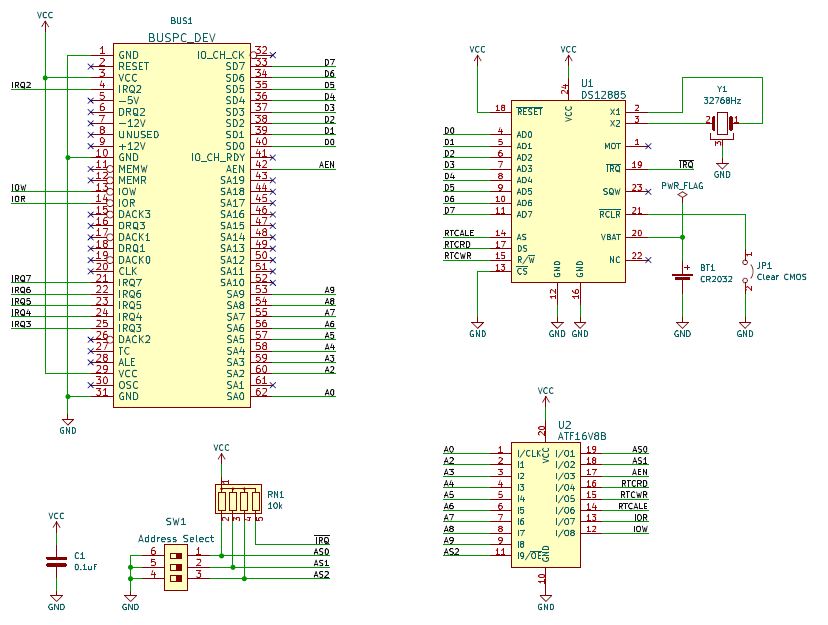This screenshot has width=828, height=625.
Task: Click the PWR_FLAG text label
Action: tap(682, 186)
